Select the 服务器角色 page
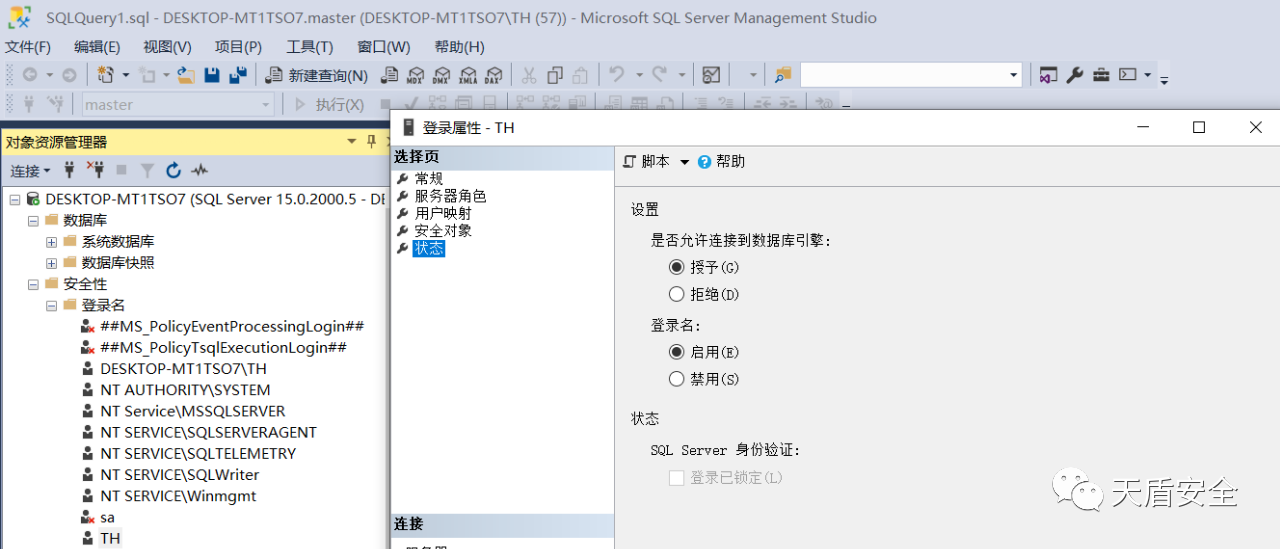The width and height of the screenshot is (1280, 549). tap(451, 196)
